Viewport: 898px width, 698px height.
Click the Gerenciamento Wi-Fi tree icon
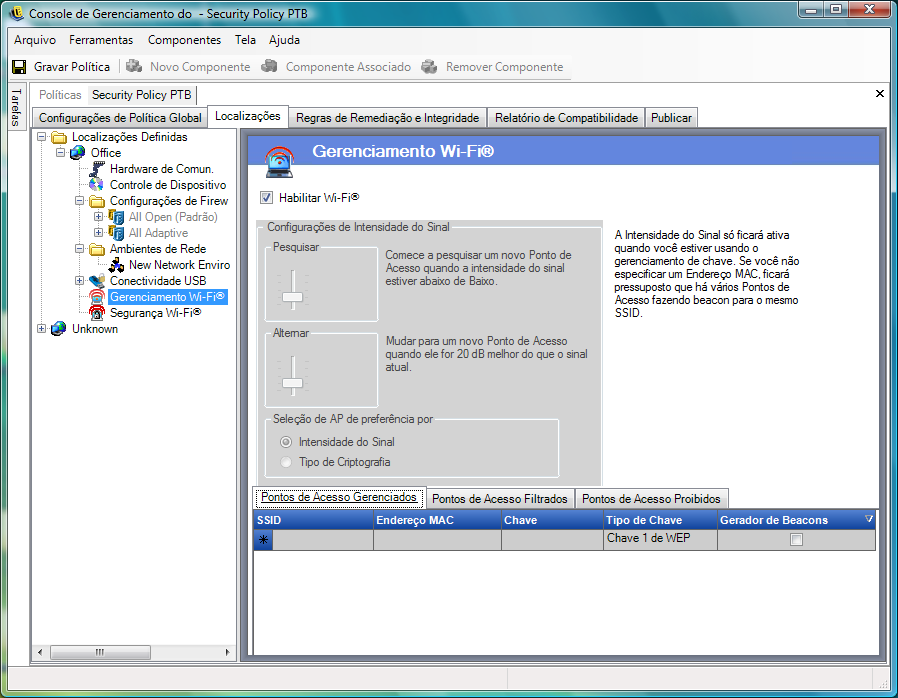97,297
